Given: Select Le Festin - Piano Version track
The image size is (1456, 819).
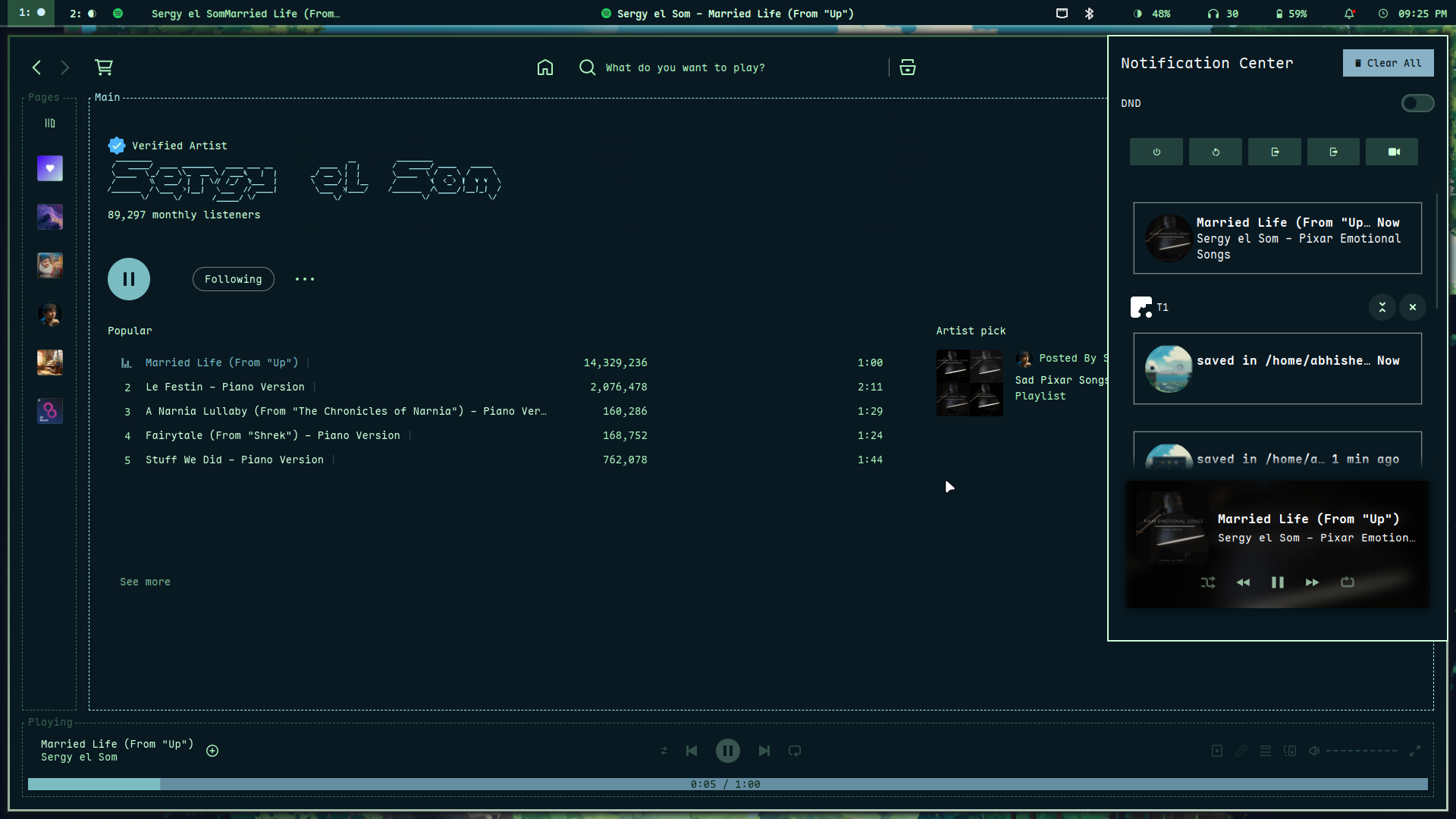Looking at the screenshot, I should (x=224, y=387).
